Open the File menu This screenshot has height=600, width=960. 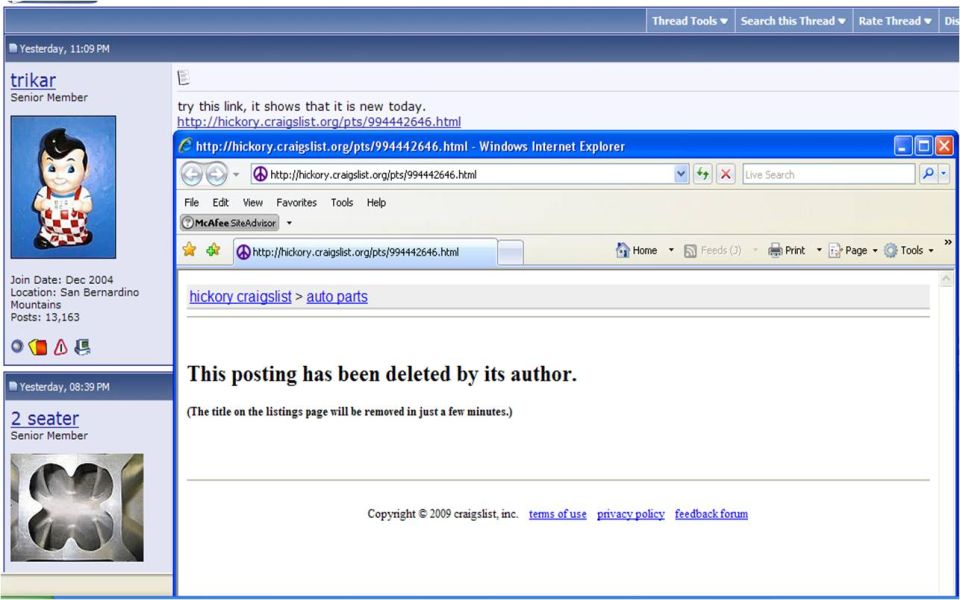[x=192, y=203]
